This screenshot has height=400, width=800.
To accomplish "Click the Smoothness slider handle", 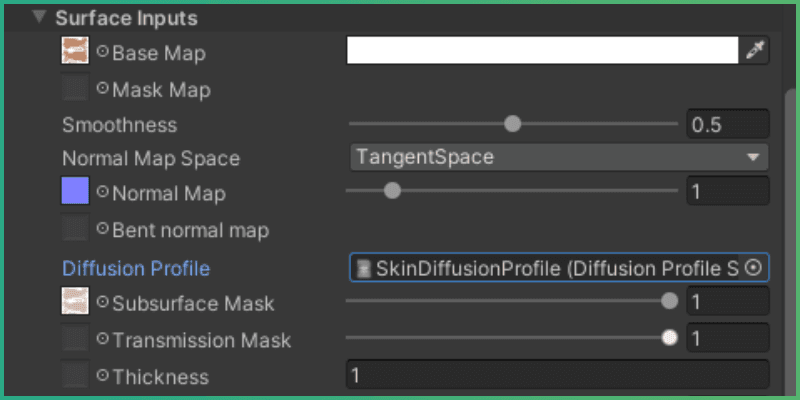I will point(513,124).
